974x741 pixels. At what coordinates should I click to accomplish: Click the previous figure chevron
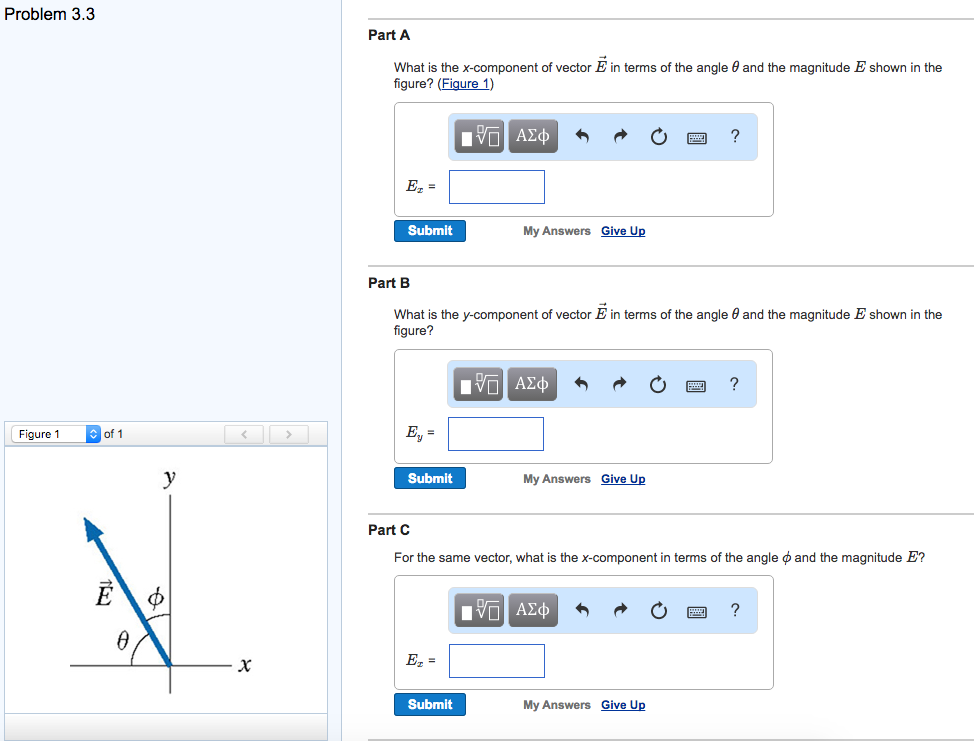click(244, 433)
